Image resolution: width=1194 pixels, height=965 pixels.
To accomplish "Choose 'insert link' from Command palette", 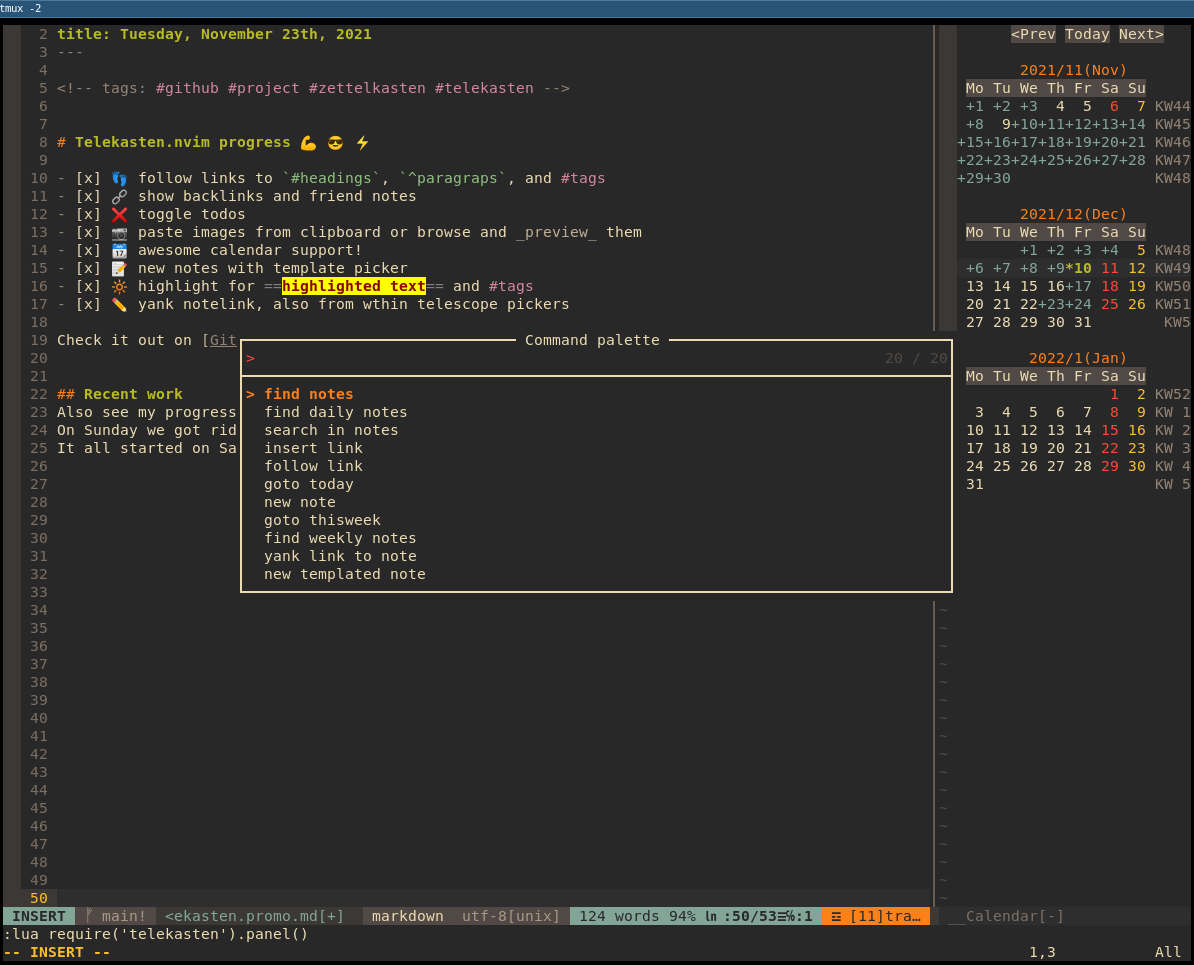I will (313, 448).
